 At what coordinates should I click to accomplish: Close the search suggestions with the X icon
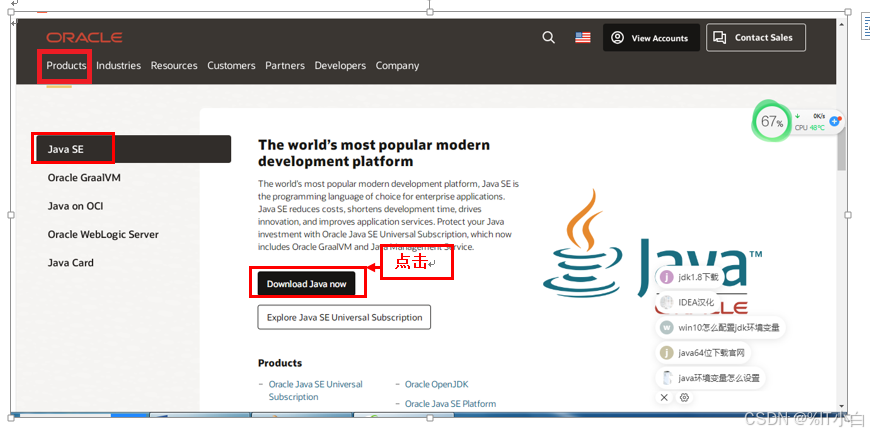(x=664, y=397)
